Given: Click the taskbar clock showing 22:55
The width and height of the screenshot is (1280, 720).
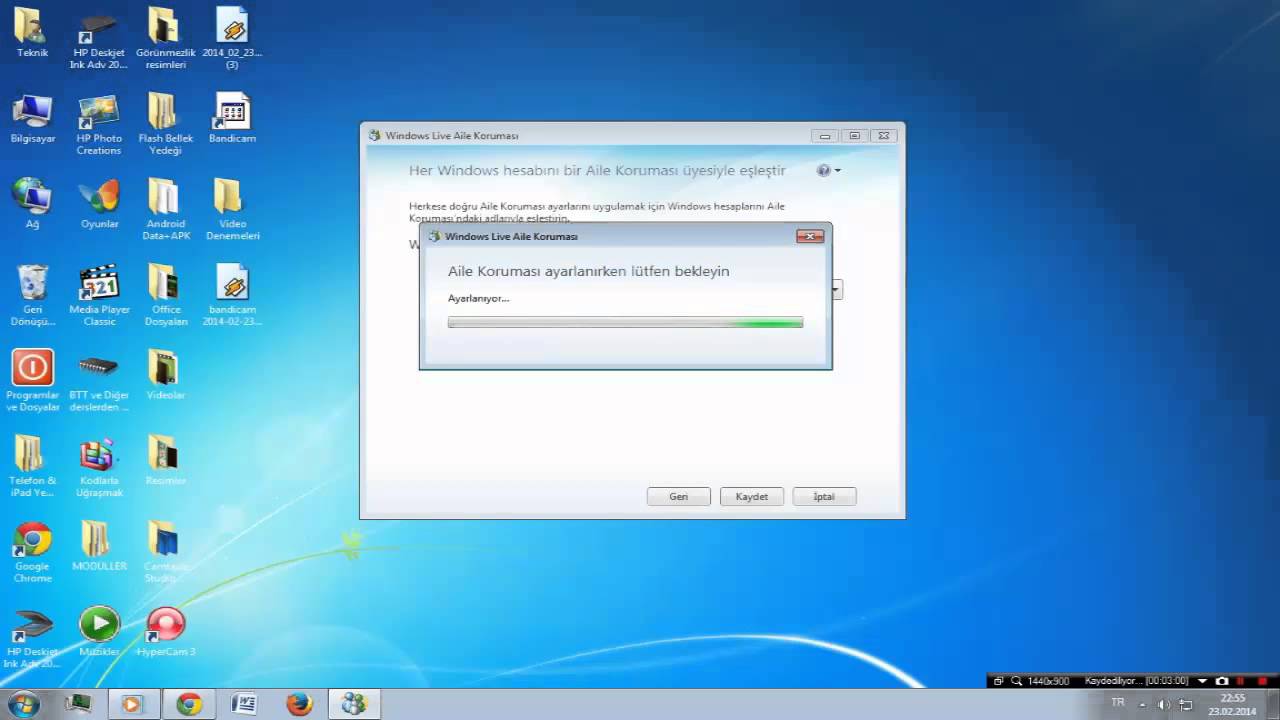Looking at the screenshot, I should coord(1232,704).
